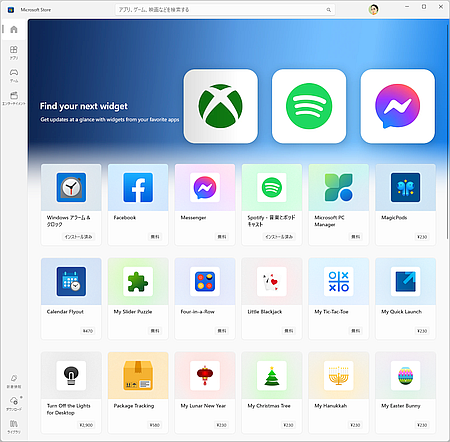Open My Lunar New Year icon
This screenshot has height=442, width=450.
[205, 375]
